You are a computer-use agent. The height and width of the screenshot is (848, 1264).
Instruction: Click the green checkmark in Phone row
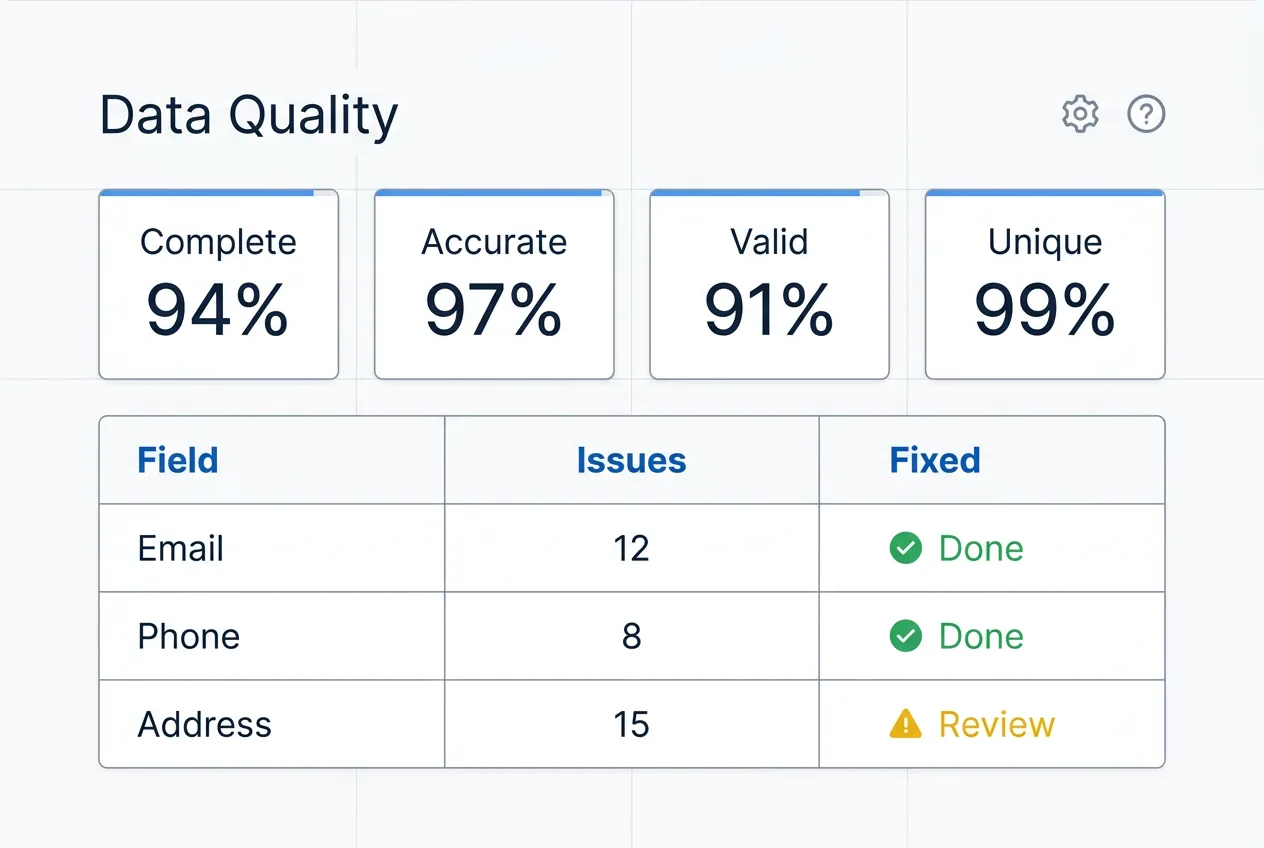pos(905,636)
